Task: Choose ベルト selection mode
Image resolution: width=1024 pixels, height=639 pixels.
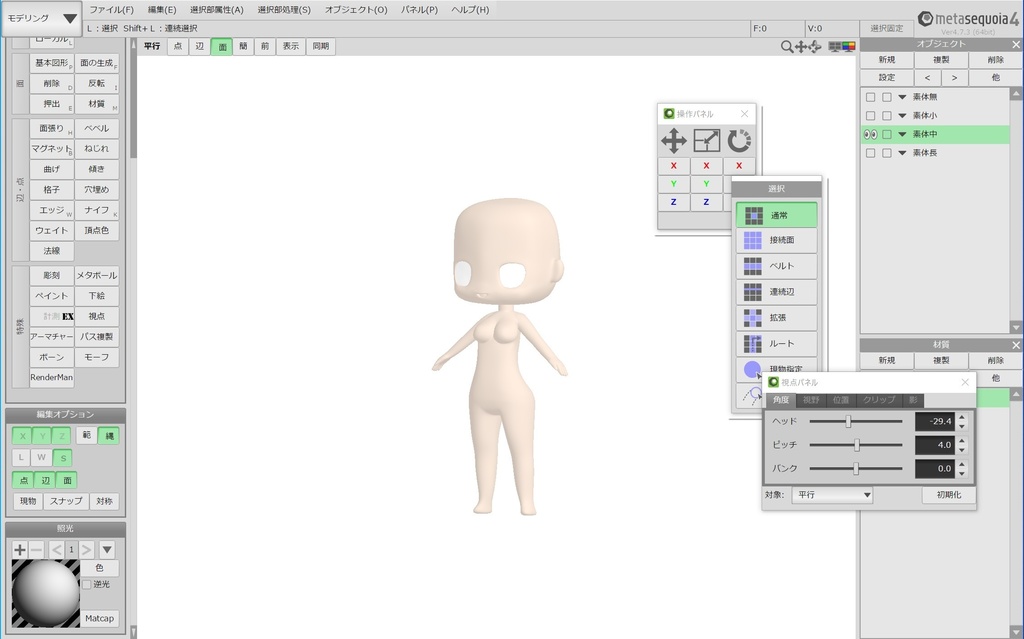Action: tap(776, 266)
